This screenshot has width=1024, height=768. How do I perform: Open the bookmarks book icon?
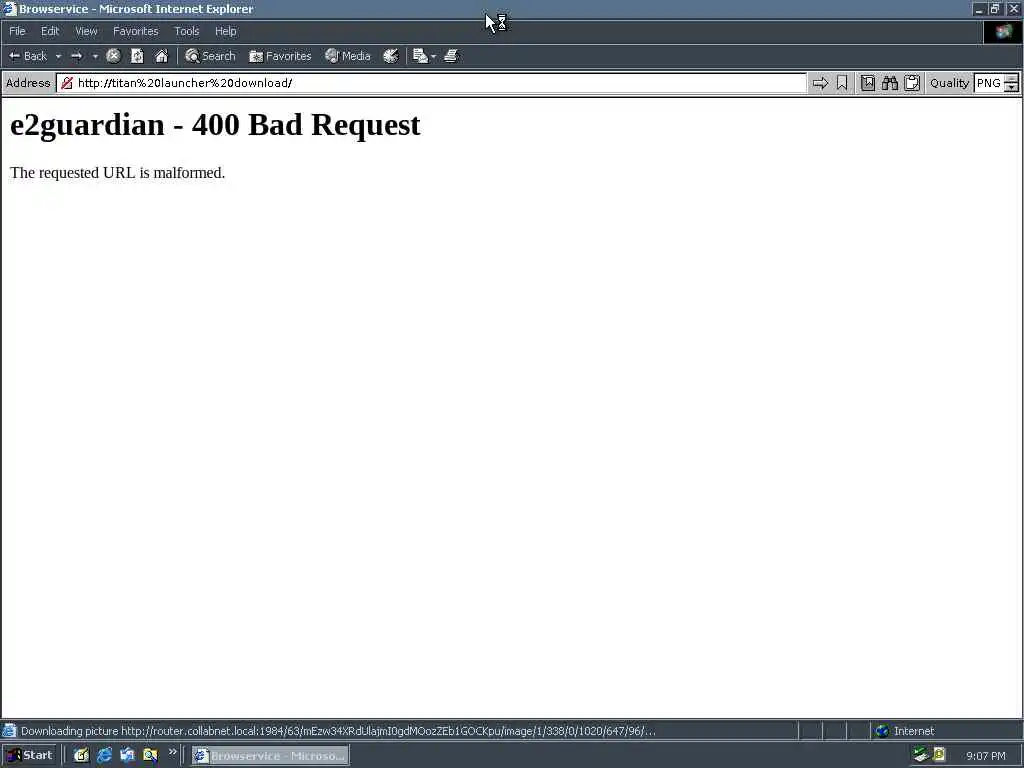point(867,83)
